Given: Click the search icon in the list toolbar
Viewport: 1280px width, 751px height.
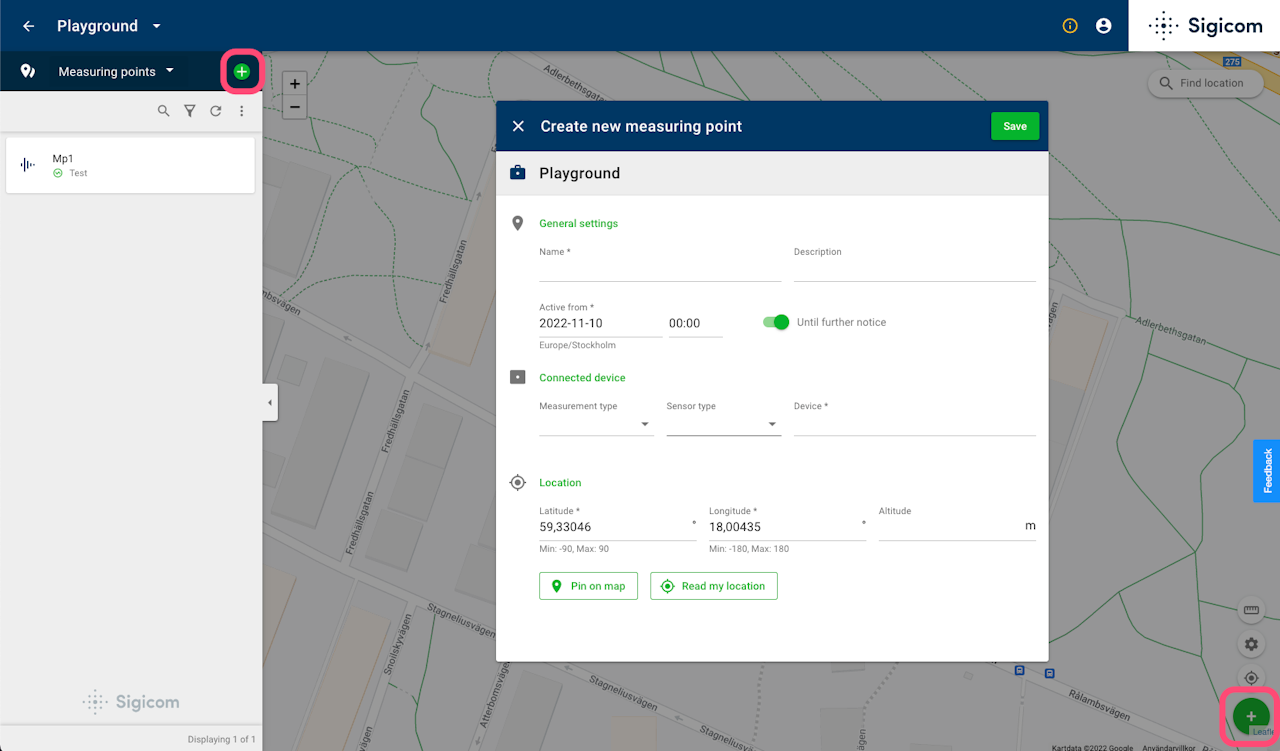Looking at the screenshot, I should (164, 111).
